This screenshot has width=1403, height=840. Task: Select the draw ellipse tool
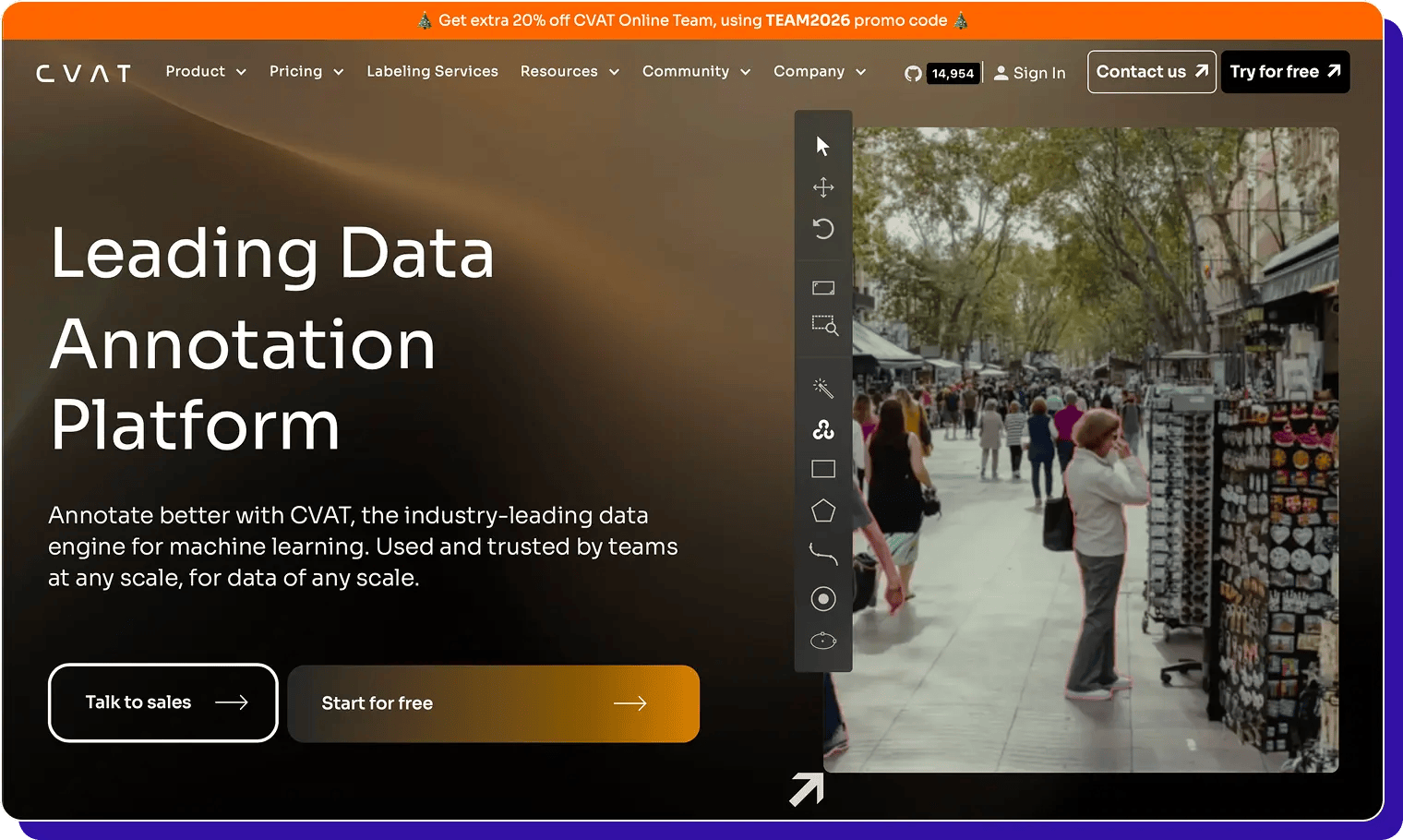pyautogui.click(x=823, y=641)
